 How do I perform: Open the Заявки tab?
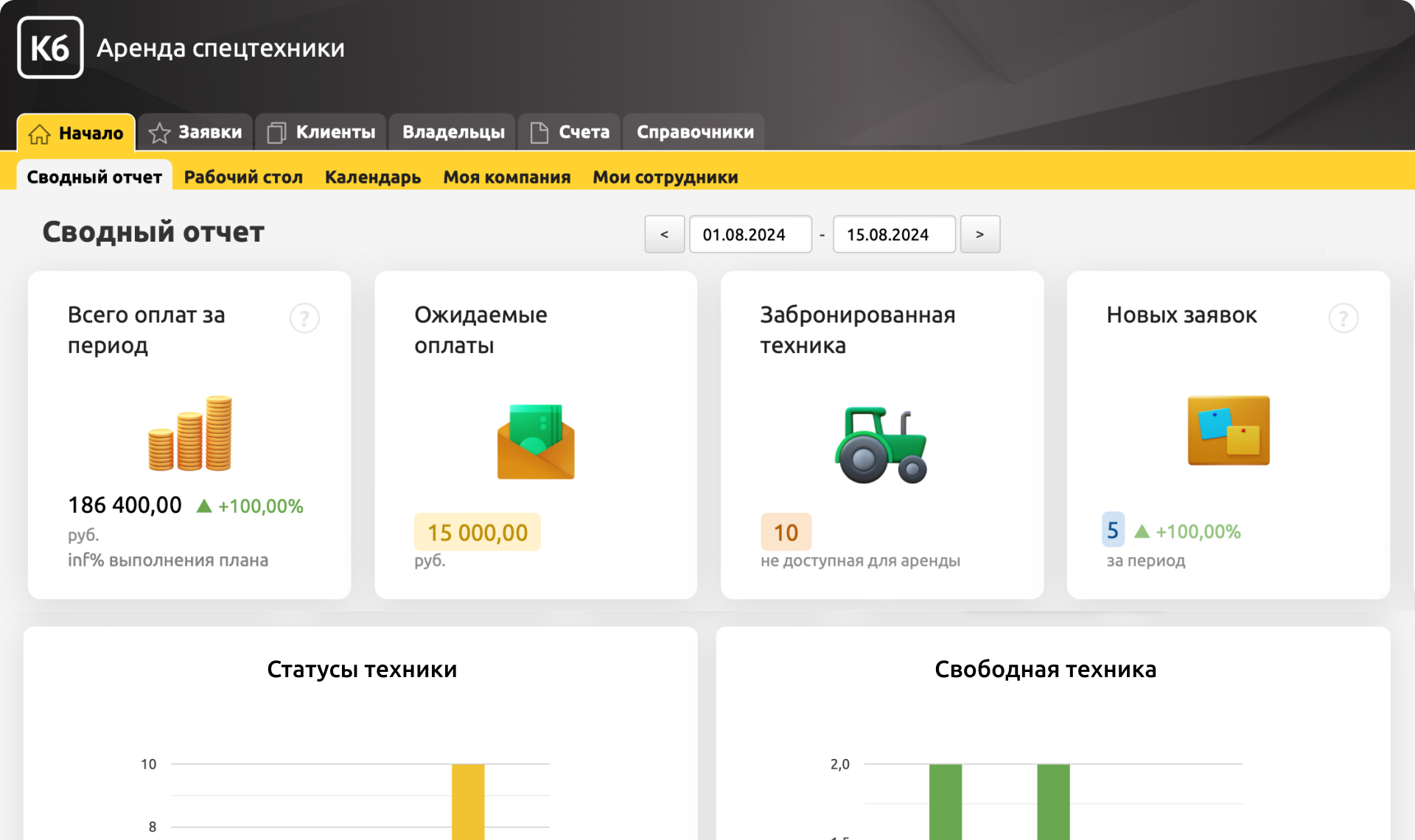click(x=195, y=133)
